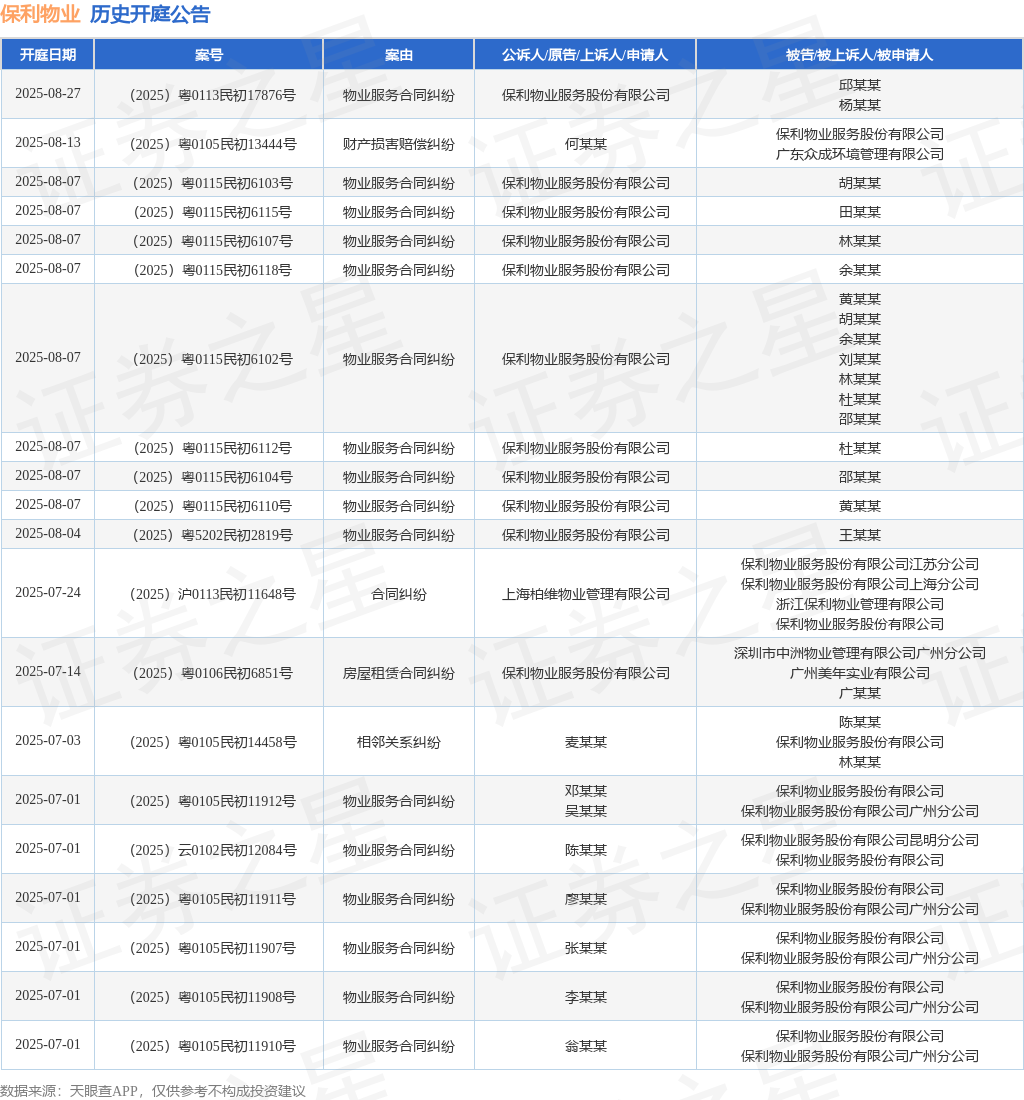Screen dimensions: 1024x1100
Task: Select the 案号 column header
Action: (x=209, y=55)
